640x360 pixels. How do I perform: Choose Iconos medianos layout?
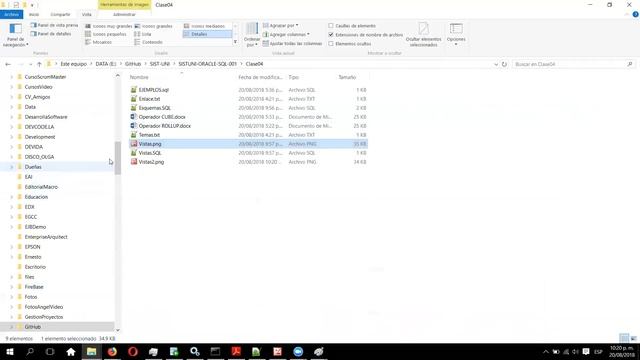coord(204,26)
